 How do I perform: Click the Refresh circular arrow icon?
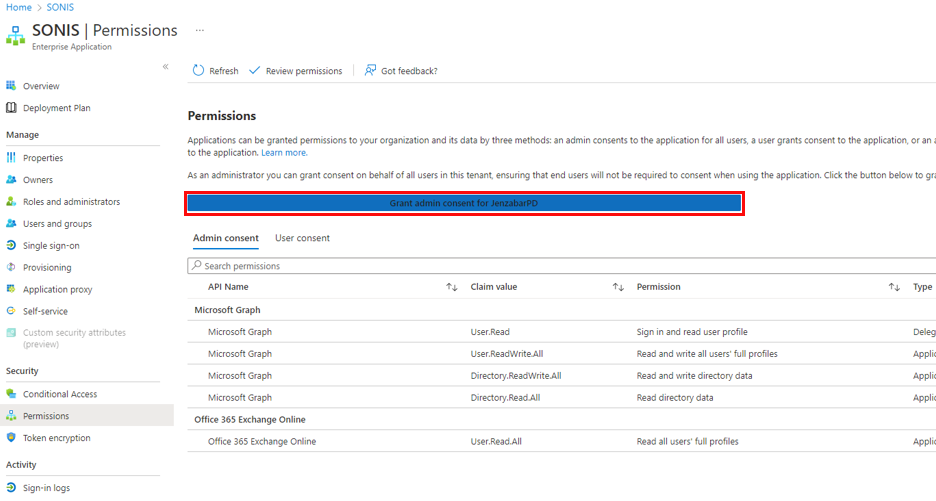click(198, 70)
